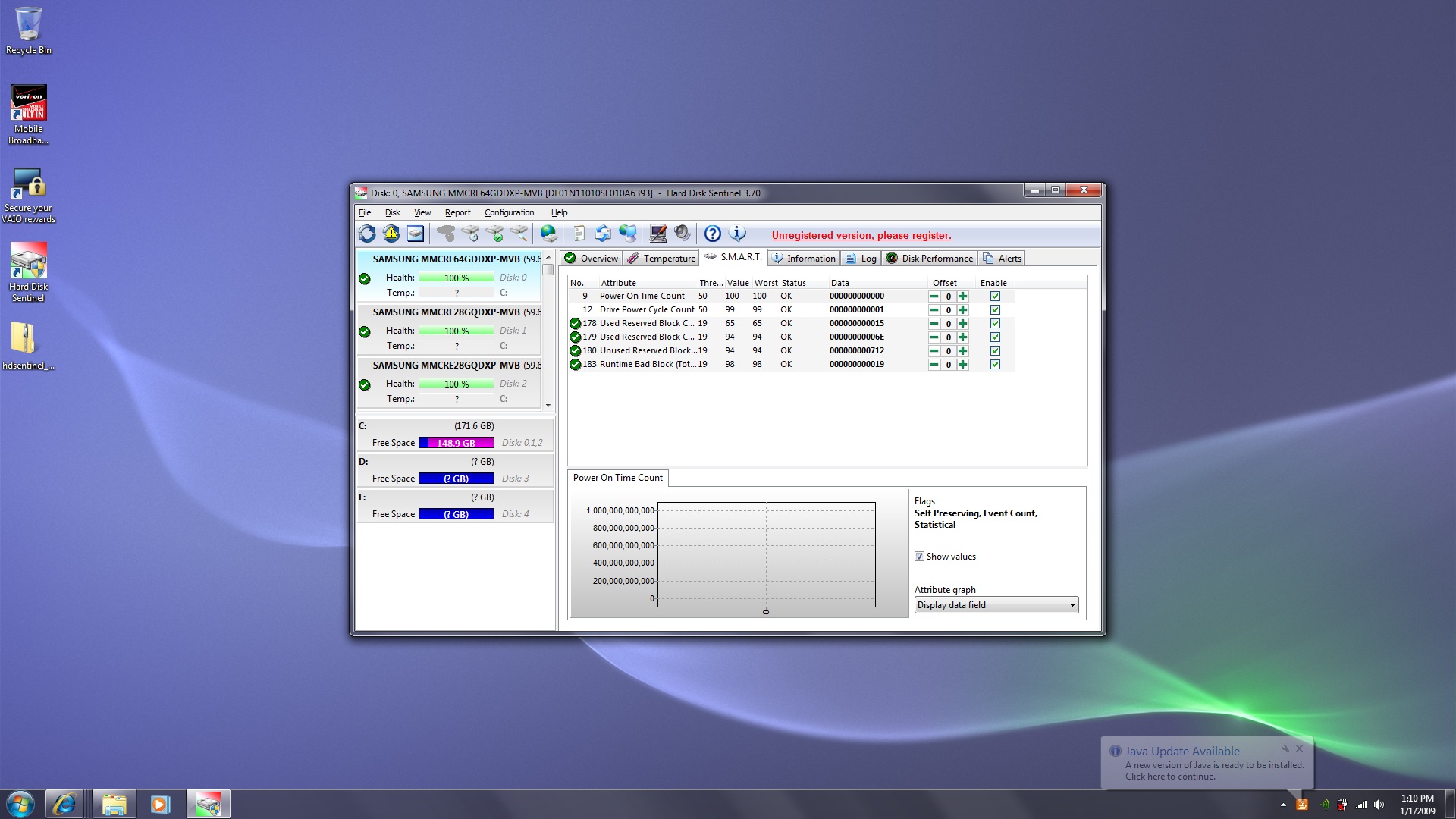Select the SAMSUNG MMCRE64GDDXP-MVB Disk 0 entry

click(449, 277)
